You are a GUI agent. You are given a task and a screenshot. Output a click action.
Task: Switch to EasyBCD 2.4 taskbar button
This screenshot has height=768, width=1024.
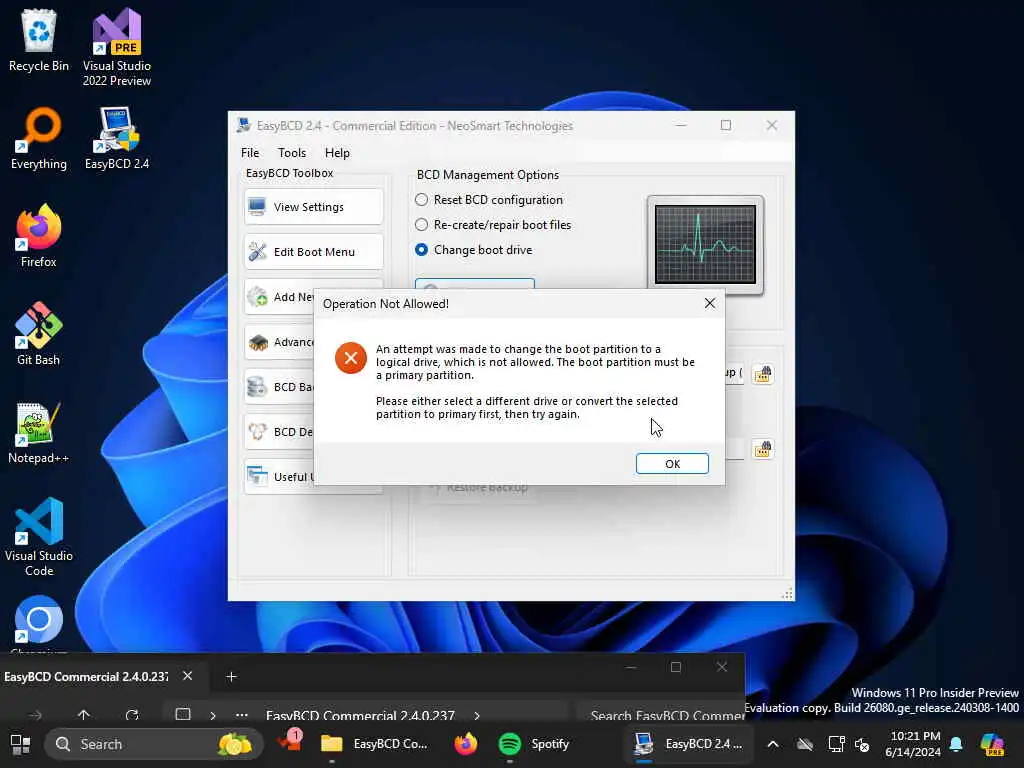pyautogui.click(x=688, y=744)
